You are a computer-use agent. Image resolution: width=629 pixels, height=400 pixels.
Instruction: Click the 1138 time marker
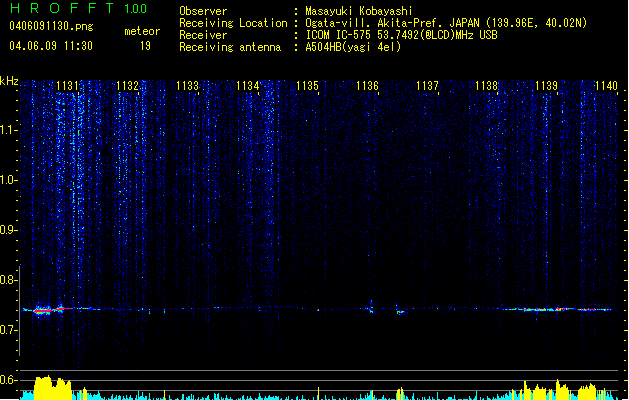[x=486, y=86]
